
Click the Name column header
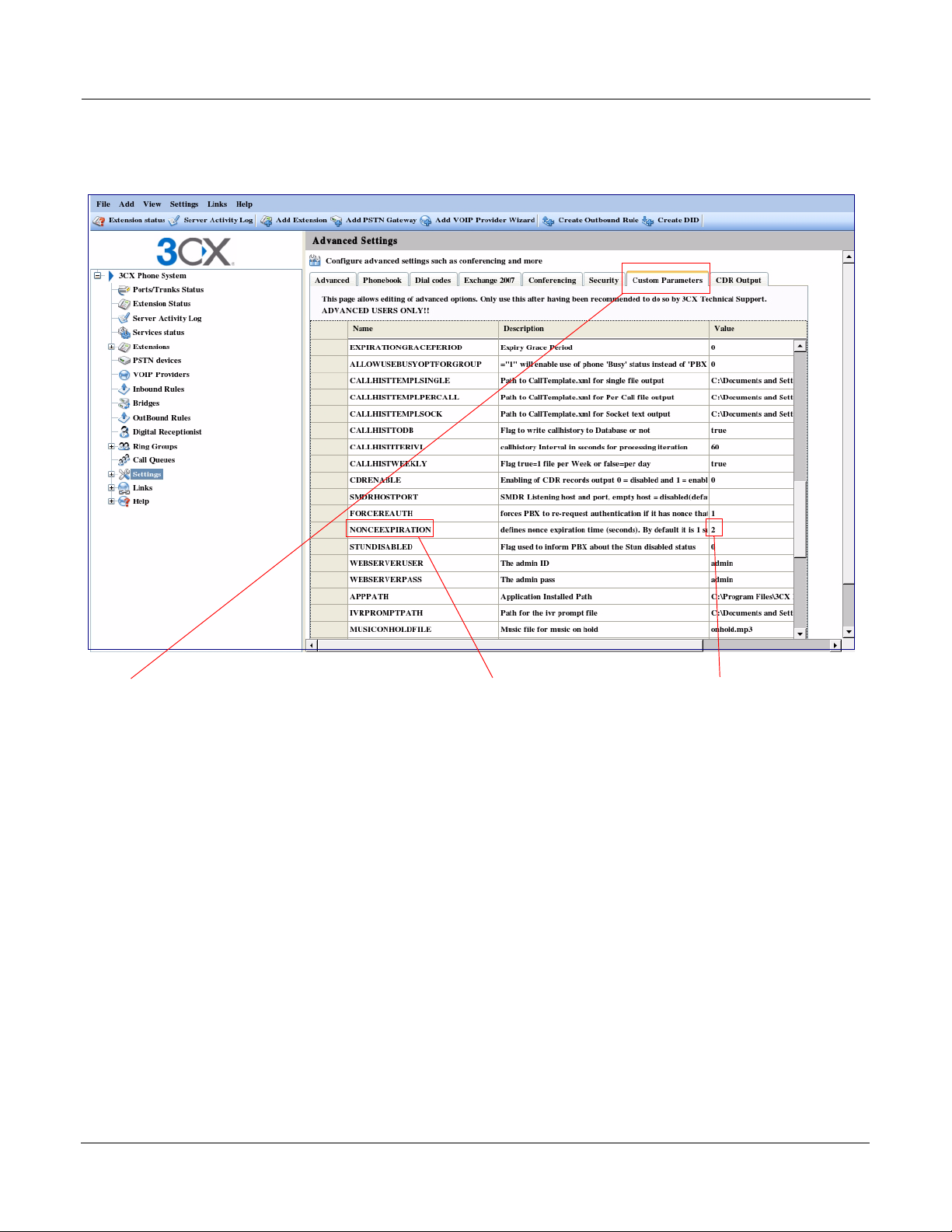coord(423,329)
